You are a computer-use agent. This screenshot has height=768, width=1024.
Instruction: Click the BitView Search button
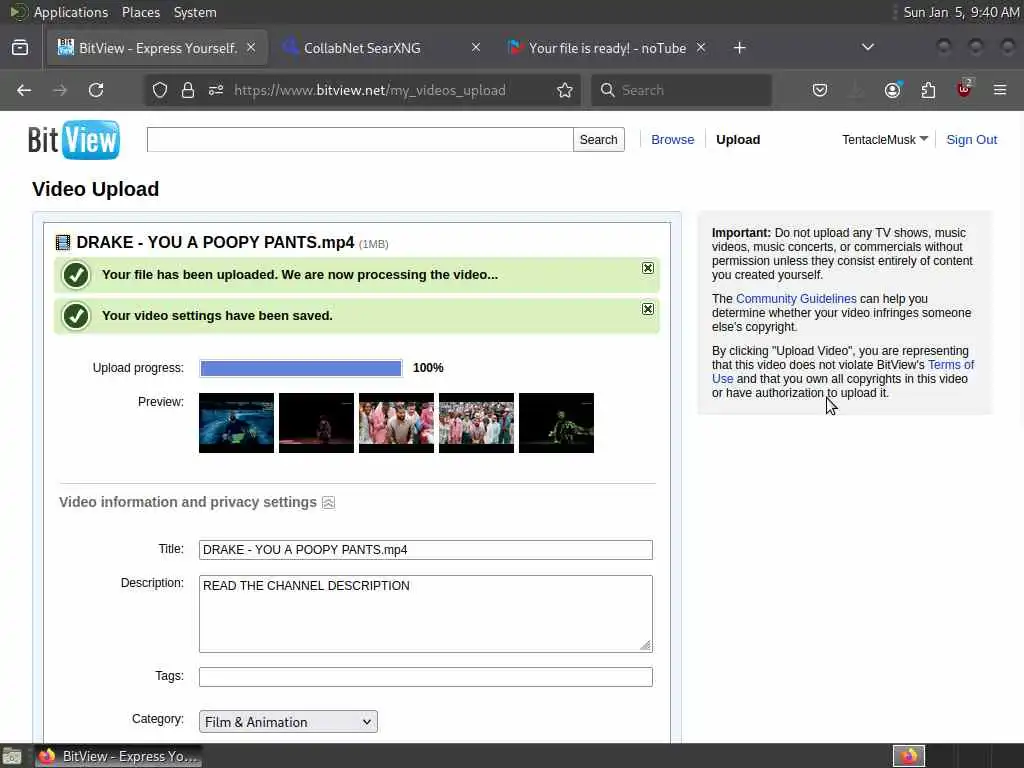[598, 140]
